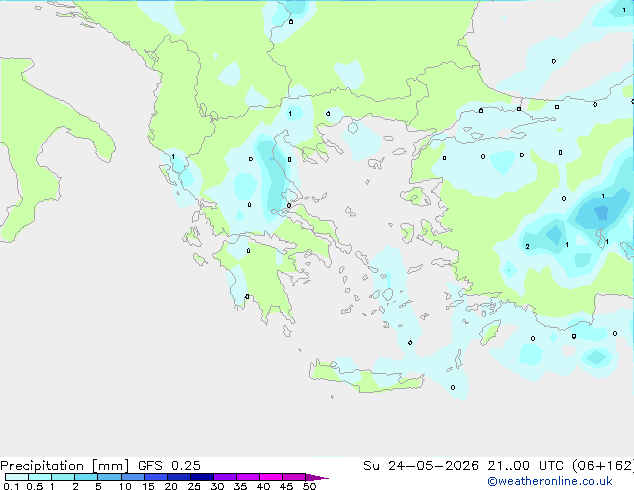Click the legend label '40'
This screenshot has width=634, height=490.
pyautogui.click(x=263, y=486)
